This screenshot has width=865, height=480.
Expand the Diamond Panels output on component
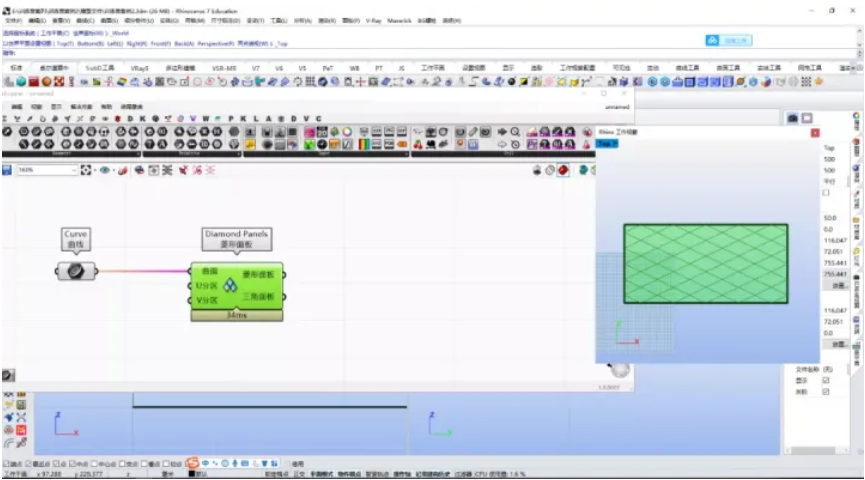coord(281,273)
